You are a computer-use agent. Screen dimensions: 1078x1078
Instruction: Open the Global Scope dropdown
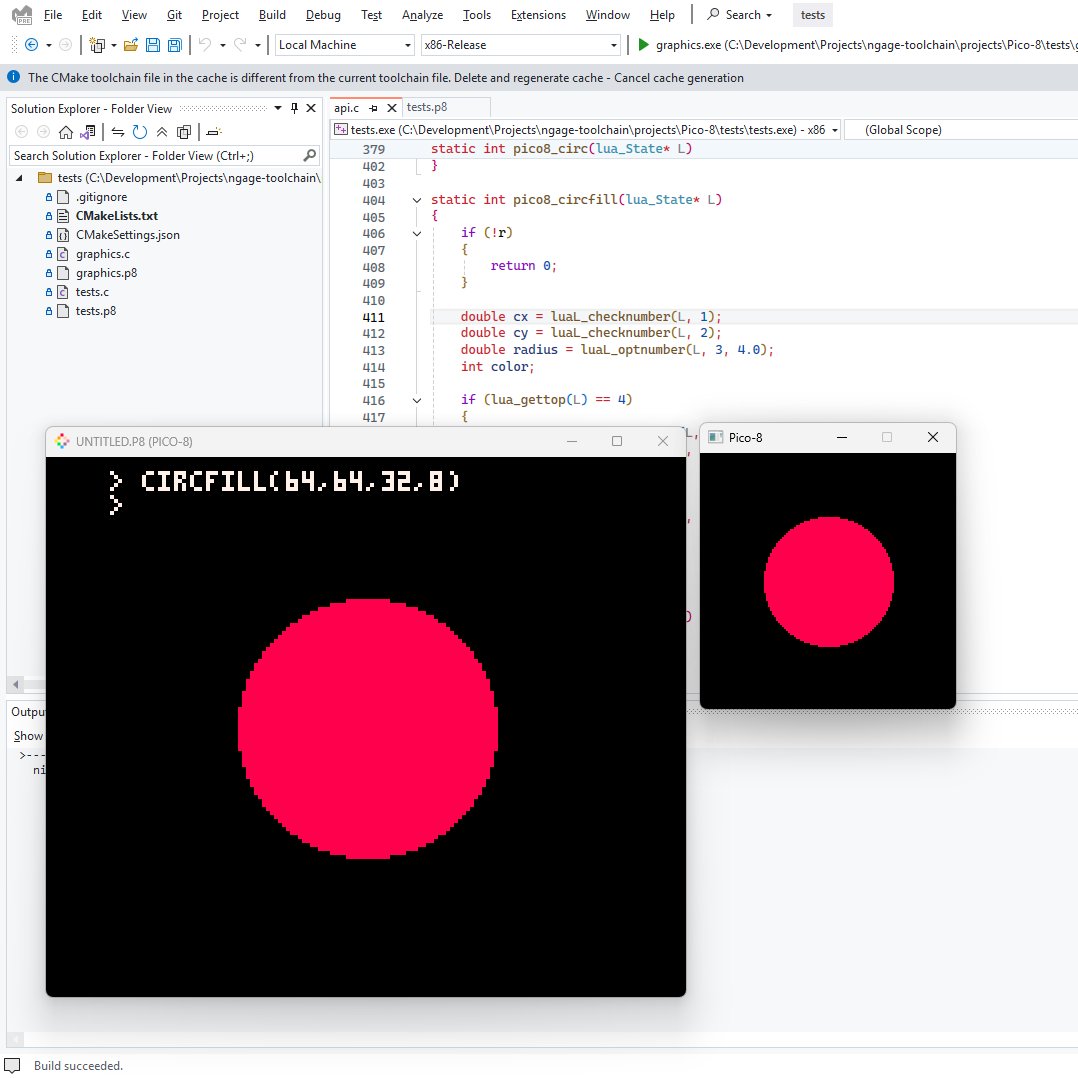pyautogui.click(x=961, y=130)
